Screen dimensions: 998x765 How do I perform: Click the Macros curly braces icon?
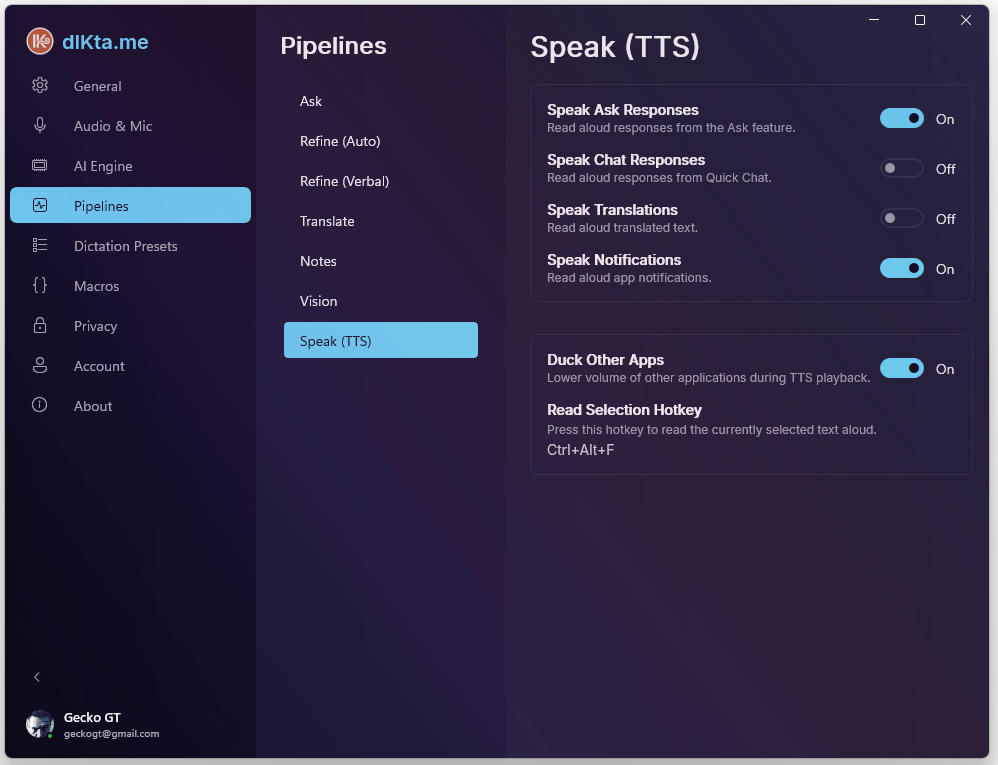point(40,286)
